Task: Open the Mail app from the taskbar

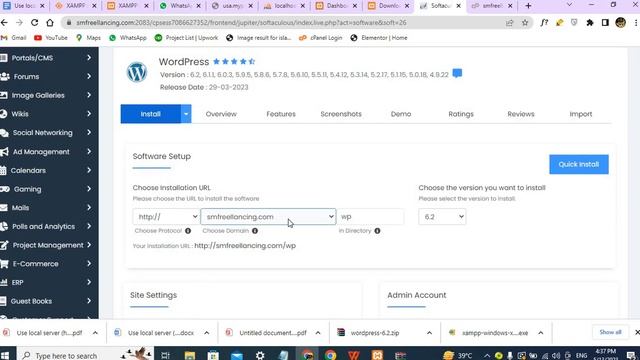Action: 237,355
